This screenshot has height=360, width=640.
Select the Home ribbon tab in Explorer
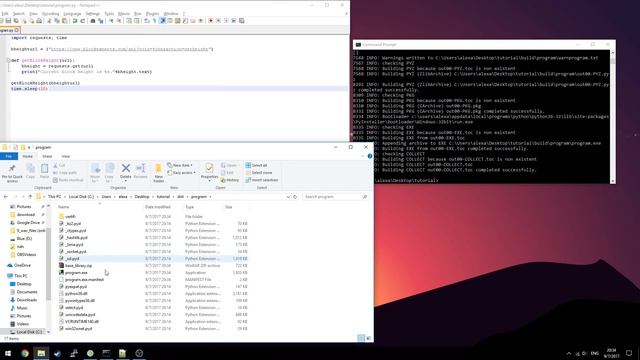(28, 156)
